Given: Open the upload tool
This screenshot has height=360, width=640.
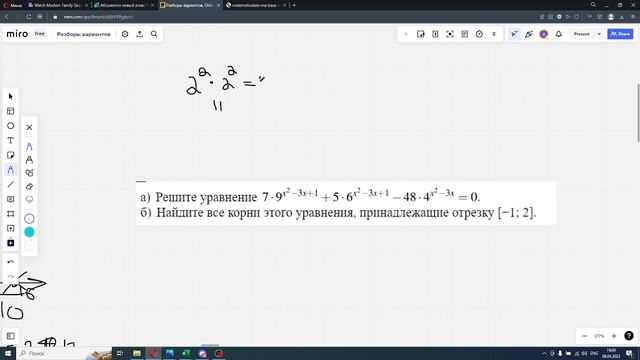Looking at the screenshot, I should click(11, 228).
